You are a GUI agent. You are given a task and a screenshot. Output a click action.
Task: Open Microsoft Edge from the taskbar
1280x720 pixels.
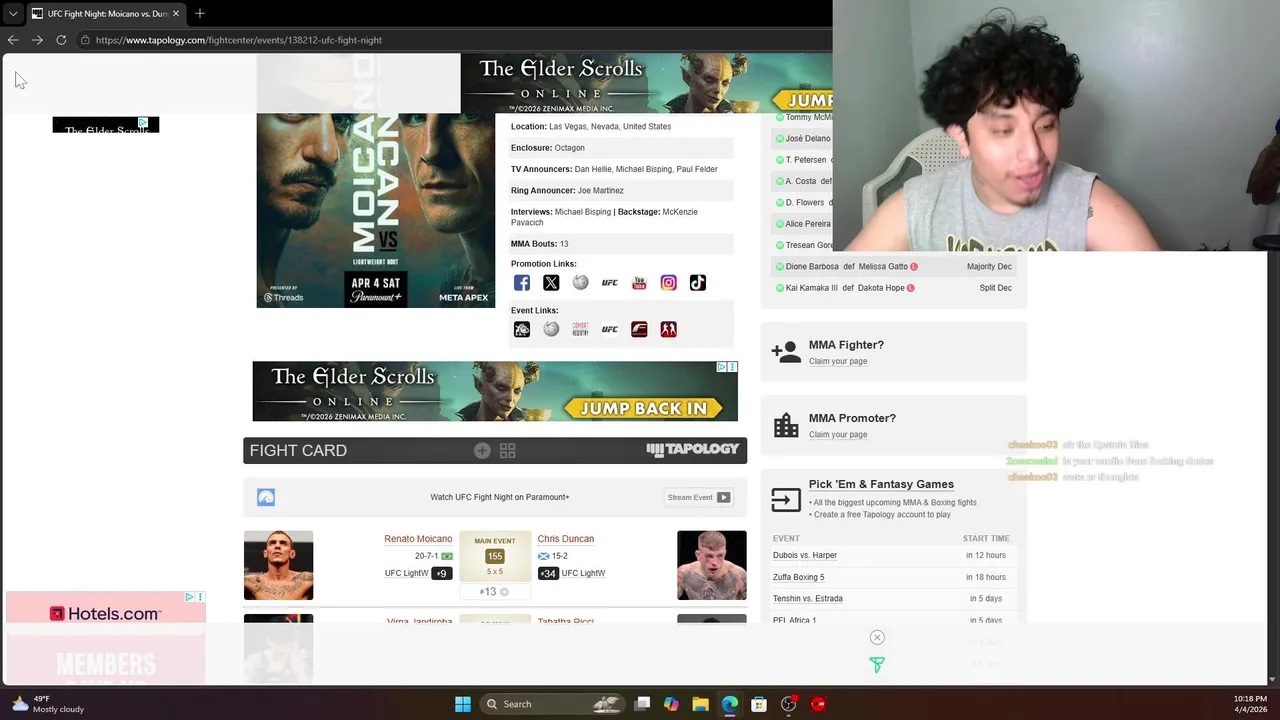coord(730,704)
